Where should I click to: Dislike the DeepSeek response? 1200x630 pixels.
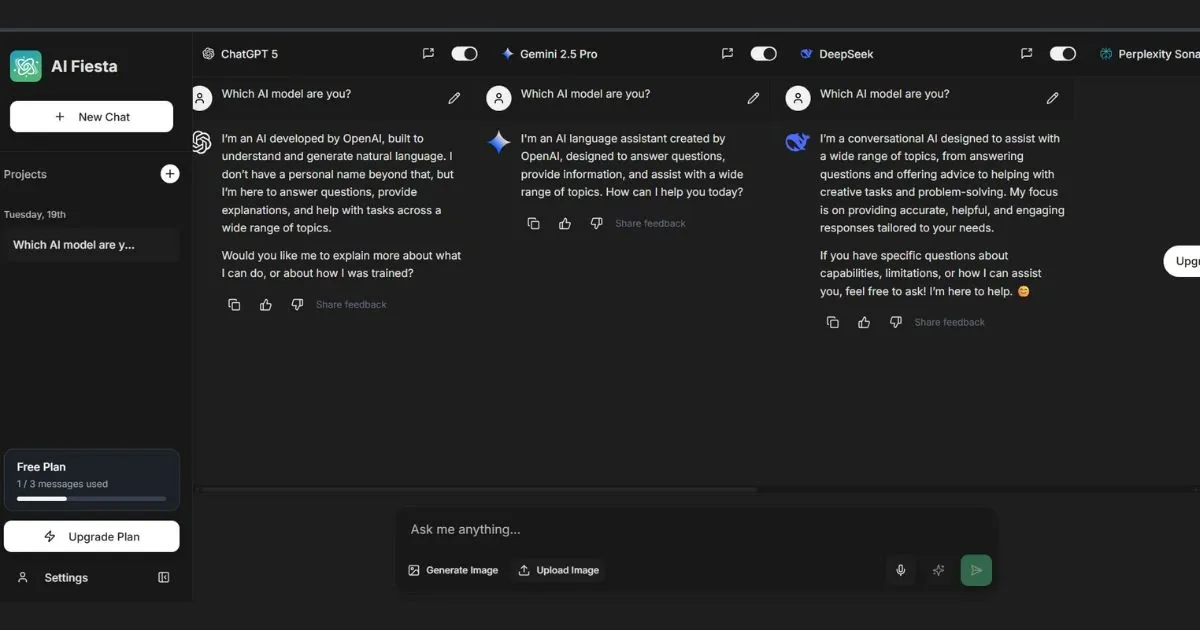point(895,322)
